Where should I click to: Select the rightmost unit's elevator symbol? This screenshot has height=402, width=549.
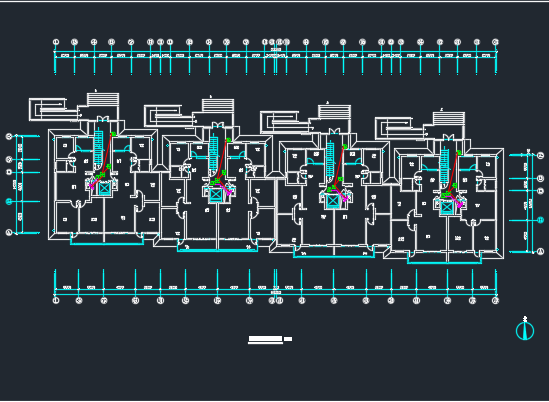pyautogui.click(x=446, y=208)
